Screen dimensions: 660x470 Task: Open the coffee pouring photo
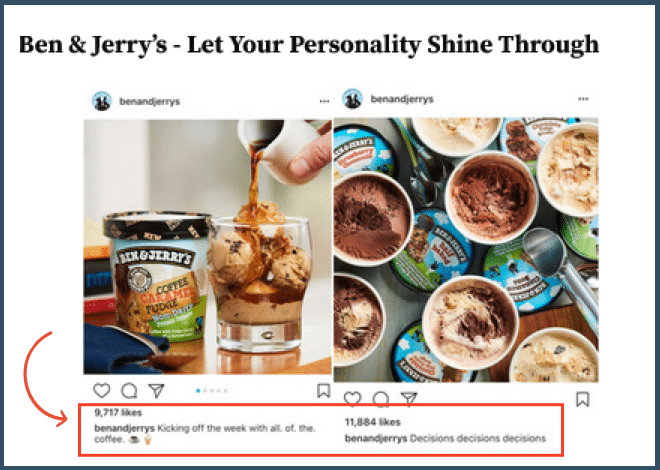(208, 247)
